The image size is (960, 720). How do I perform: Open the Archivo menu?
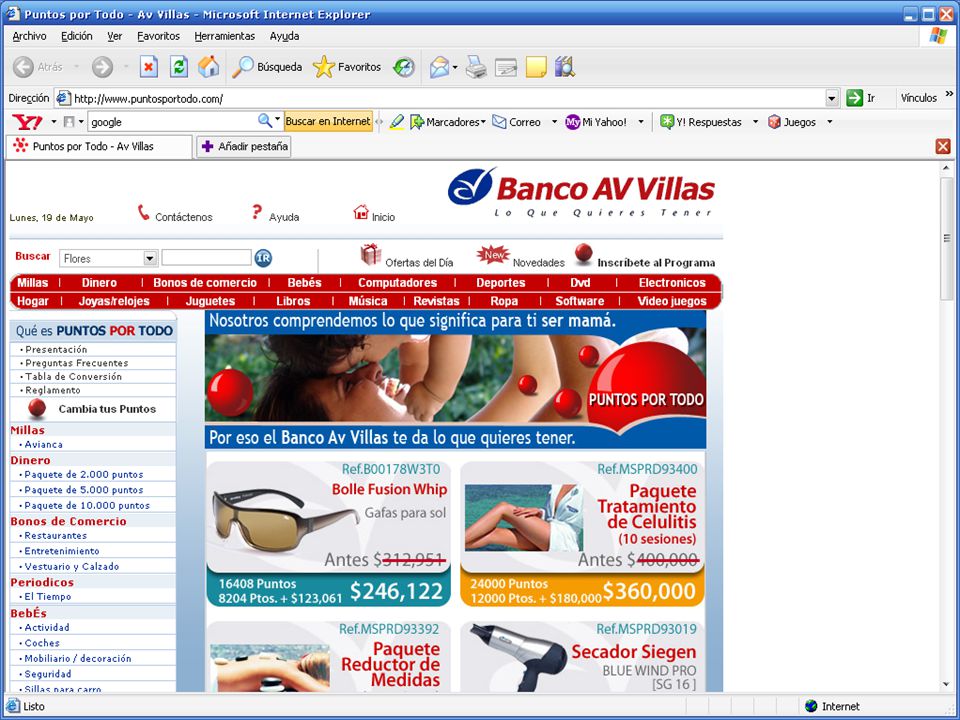click(x=29, y=36)
